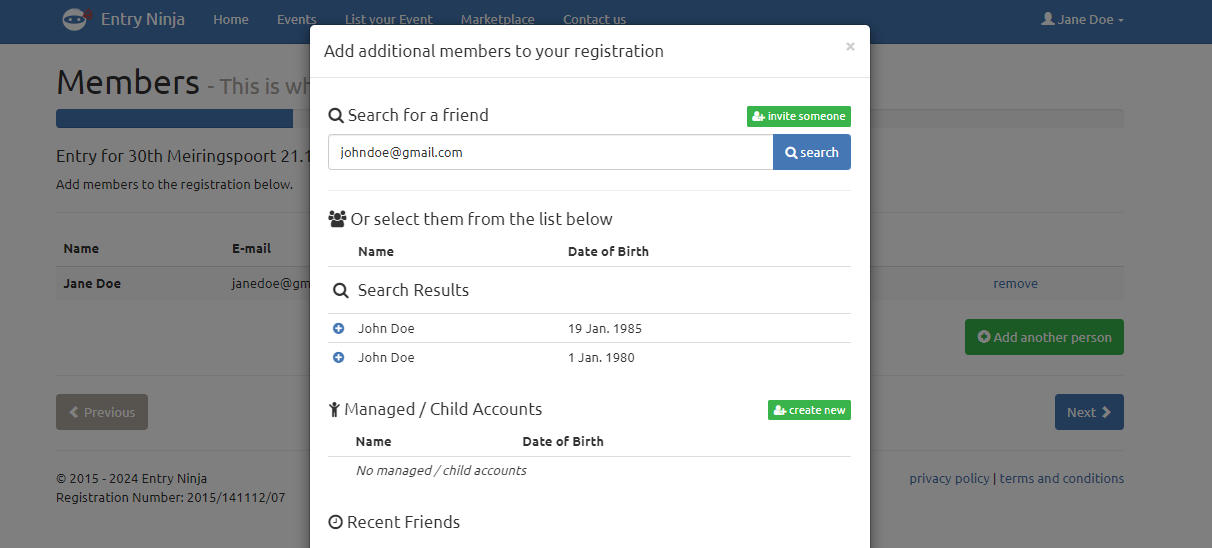Go back with the Previous button
The width and height of the screenshot is (1212, 548).
102,412
